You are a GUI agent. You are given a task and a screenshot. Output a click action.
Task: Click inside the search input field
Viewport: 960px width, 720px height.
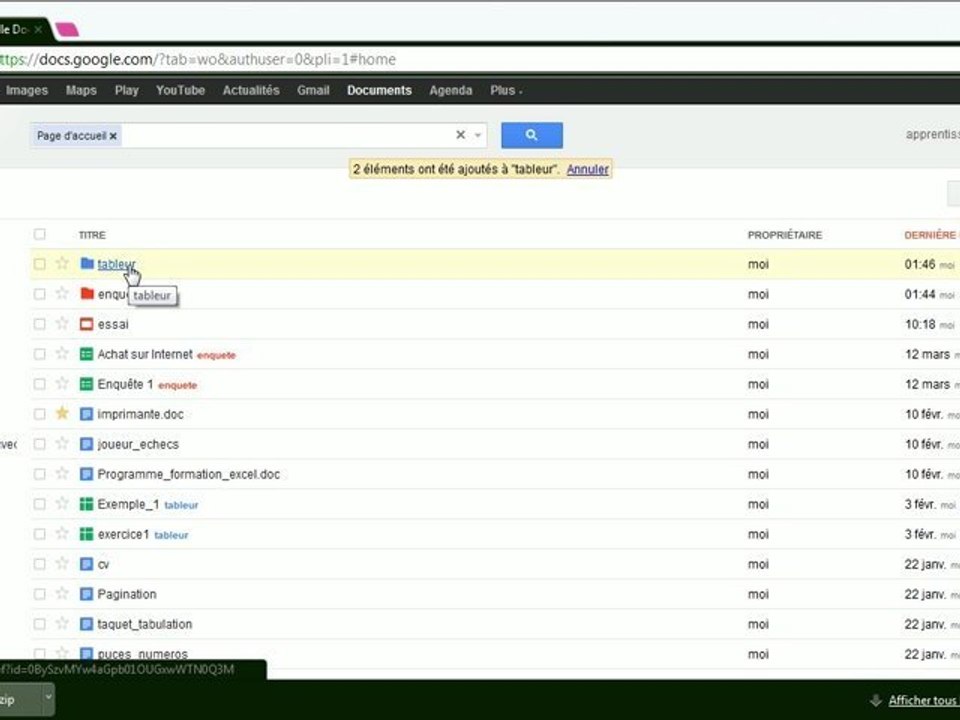(x=287, y=135)
